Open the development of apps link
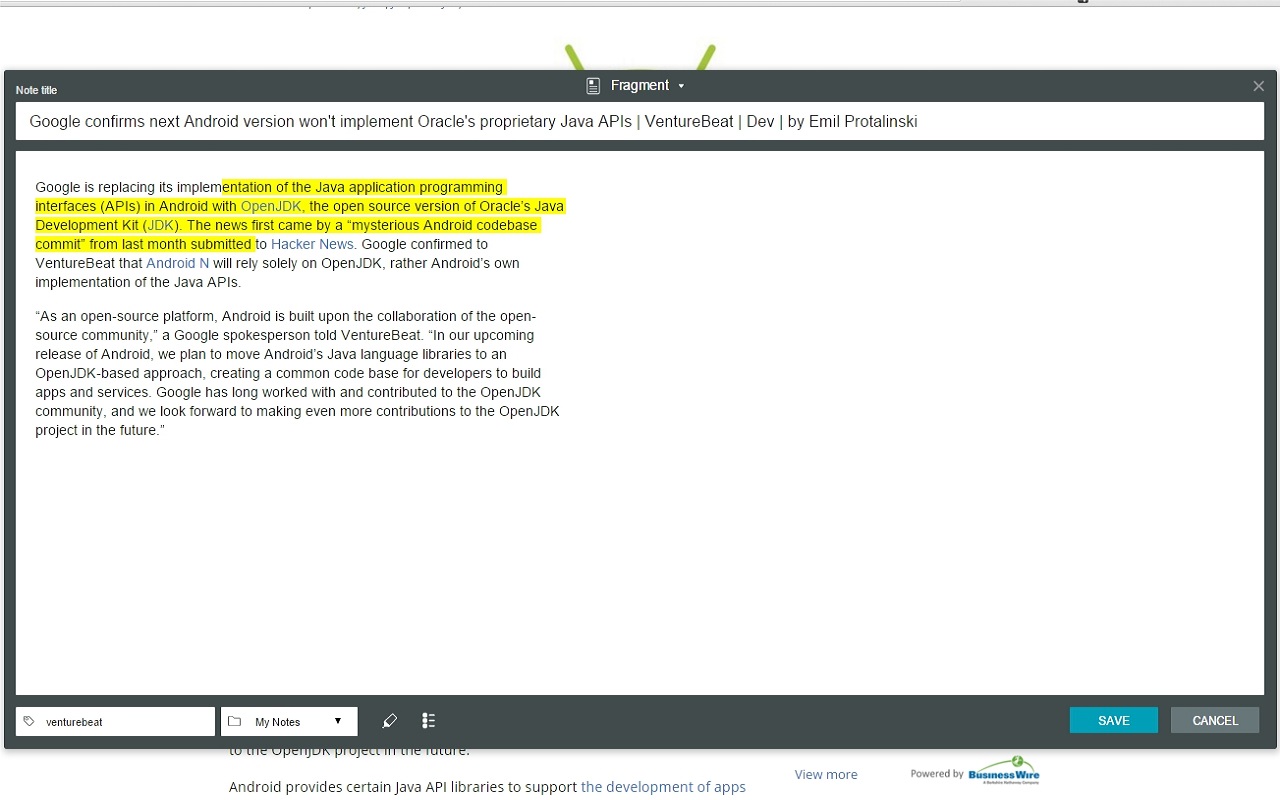This screenshot has width=1280, height=800. click(x=663, y=787)
